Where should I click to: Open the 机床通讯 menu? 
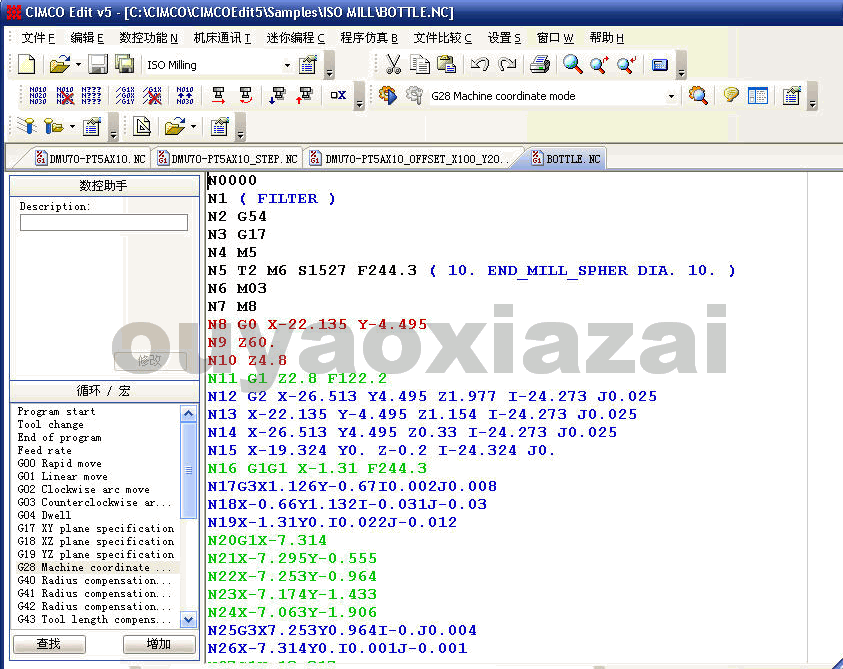pos(222,38)
